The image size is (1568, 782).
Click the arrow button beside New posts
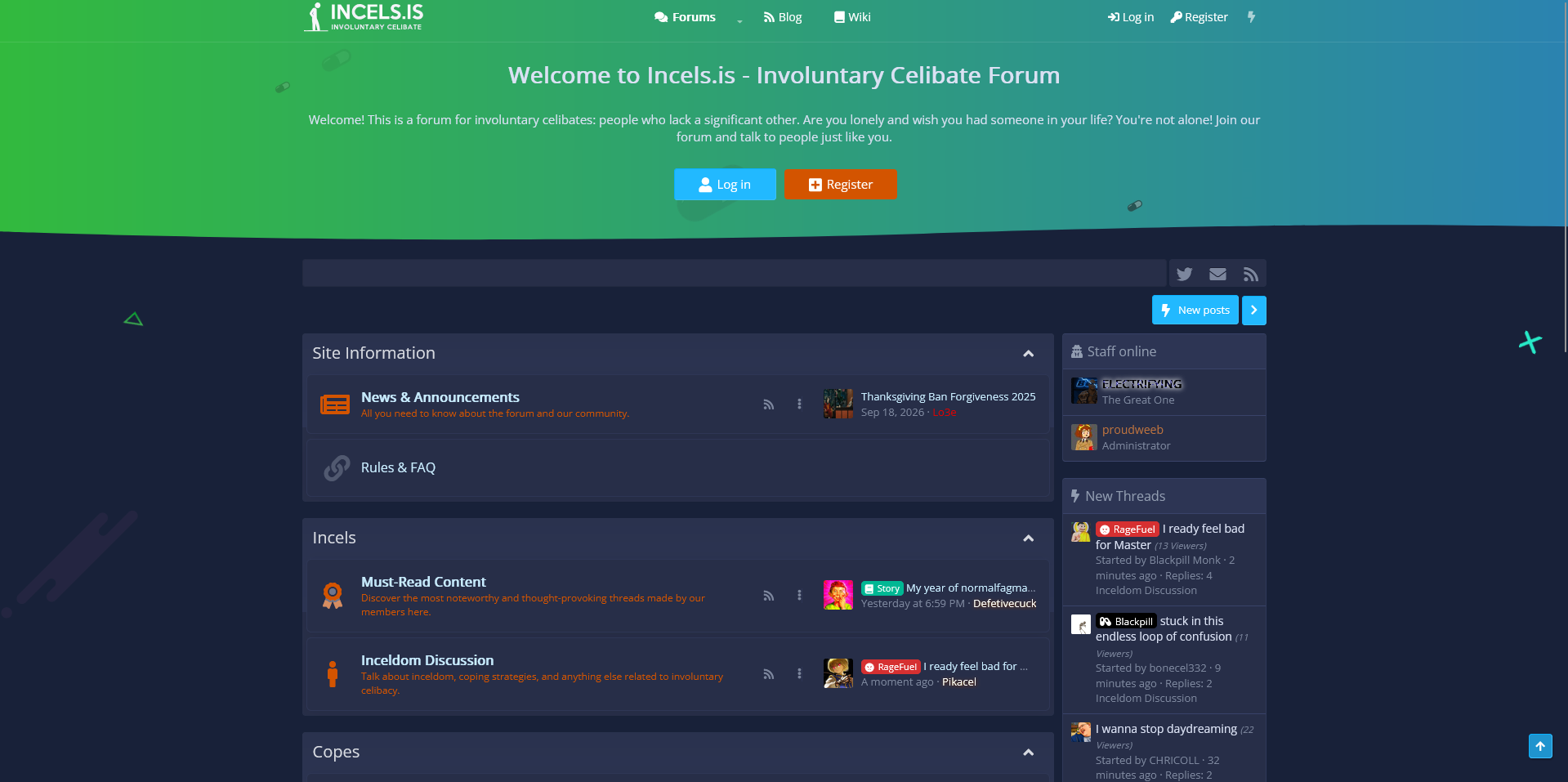[x=1253, y=311]
